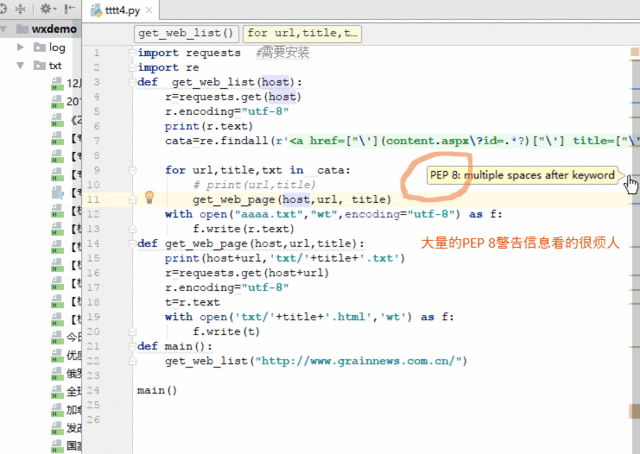Click line number 26 in gutter
640x454 pixels.
[x=93, y=420]
